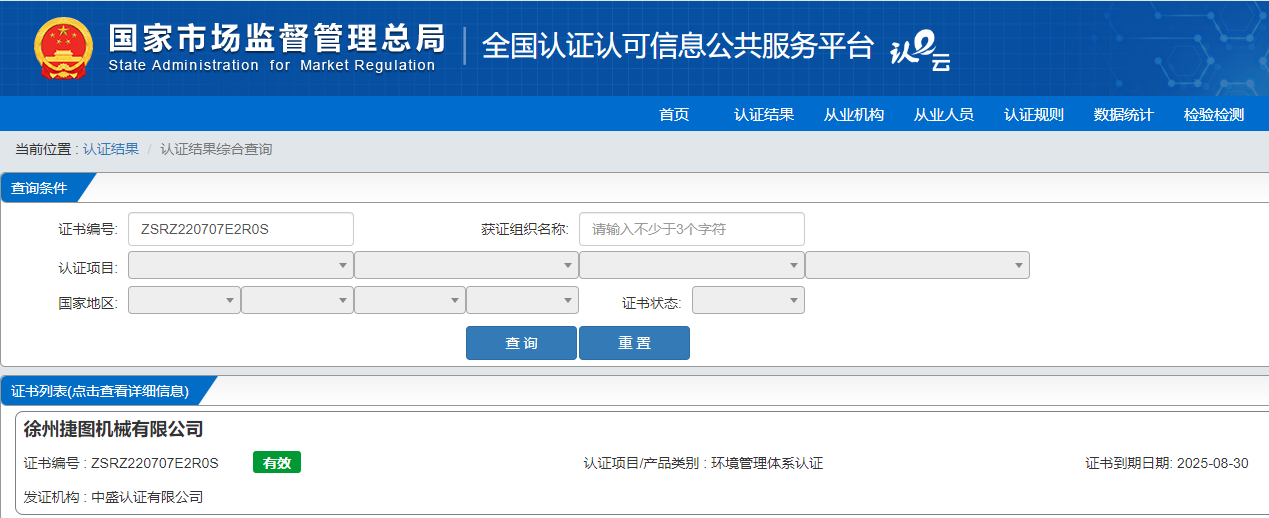This screenshot has width=1269, height=518.
Task: Open 从业人员 in the navigation bar
Action: click(944, 114)
